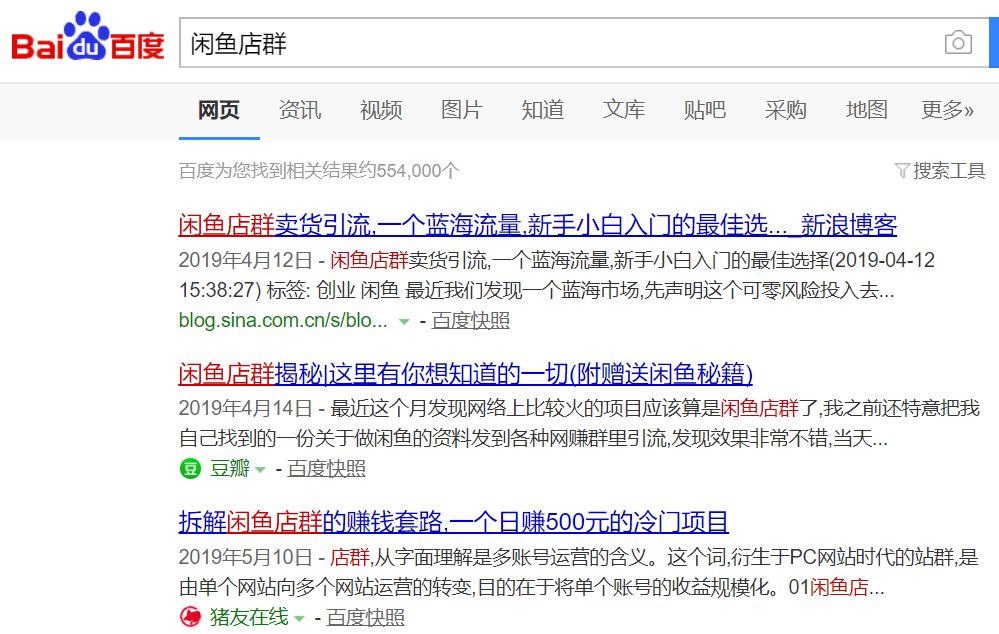The image size is (999, 634).
Task: Select the 网页 tab
Action: [x=219, y=110]
